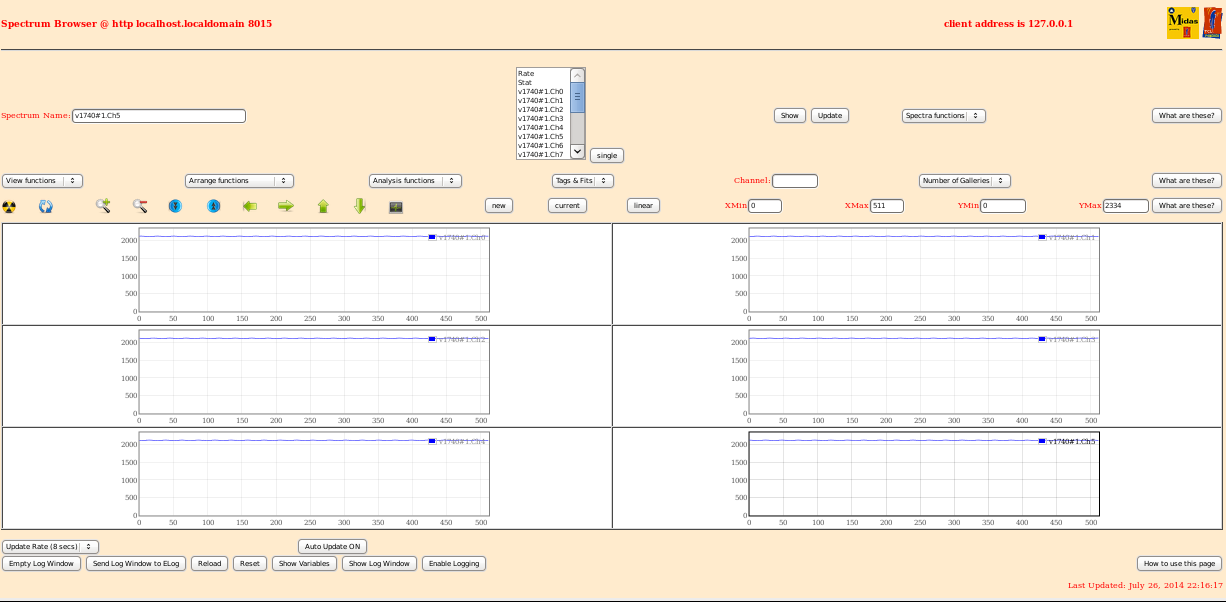The height and width of the screenshot is (602, 1226).
Task: Click into the Spectrum Name text field
Action: [158, 116]
